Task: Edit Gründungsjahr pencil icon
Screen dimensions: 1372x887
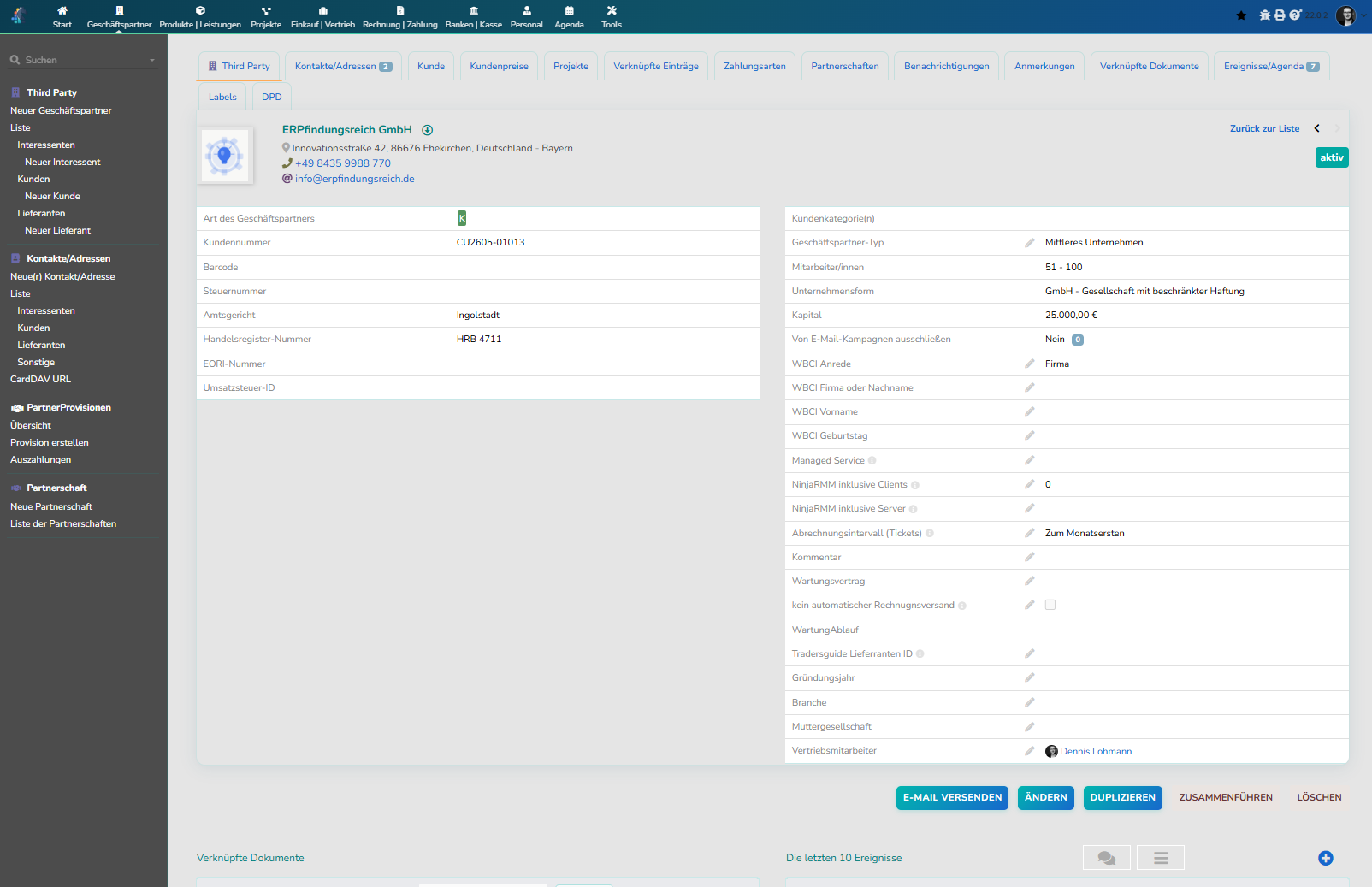Action: click(1030, 677)
